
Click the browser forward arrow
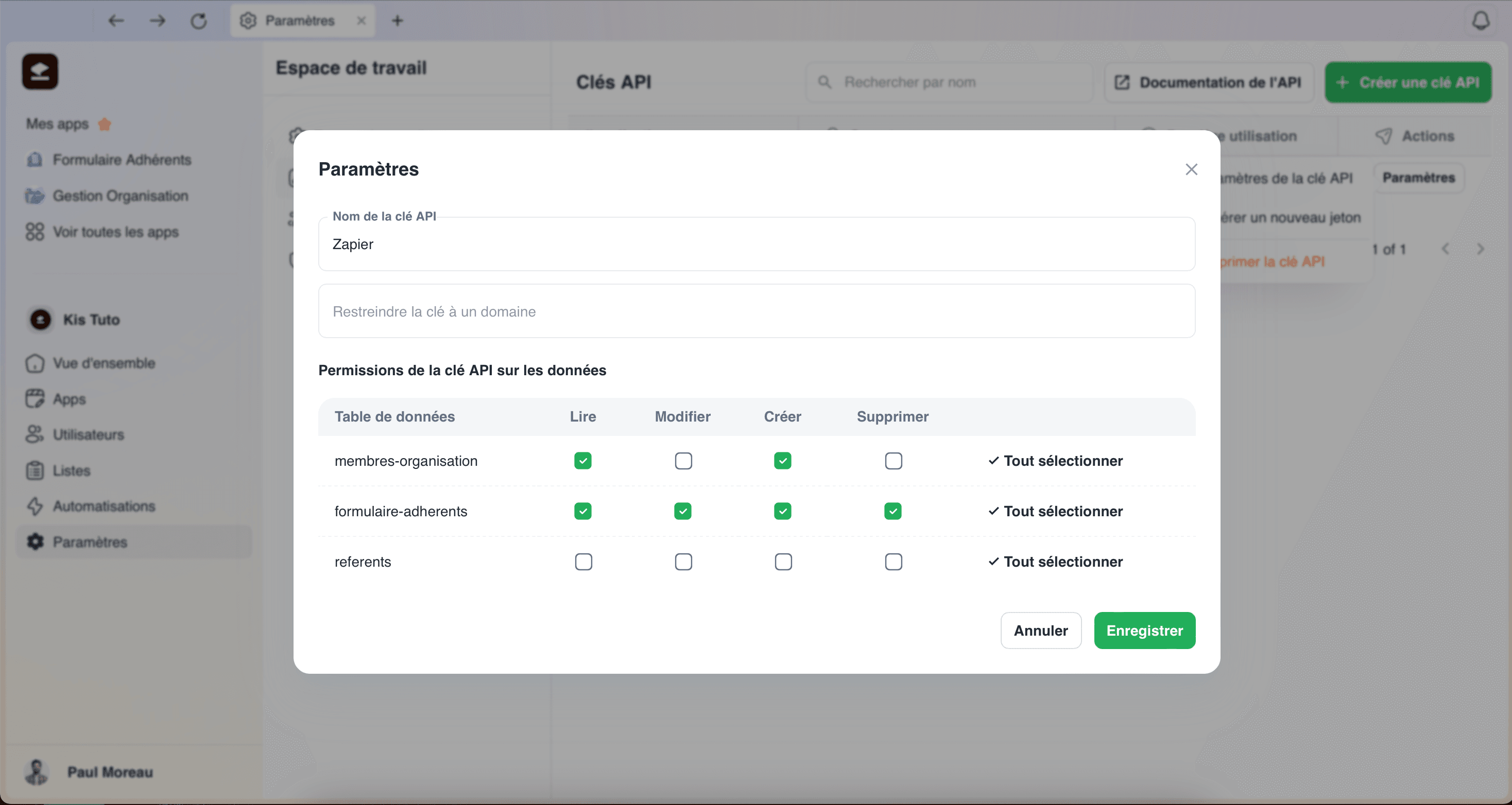tap(157, 21)
